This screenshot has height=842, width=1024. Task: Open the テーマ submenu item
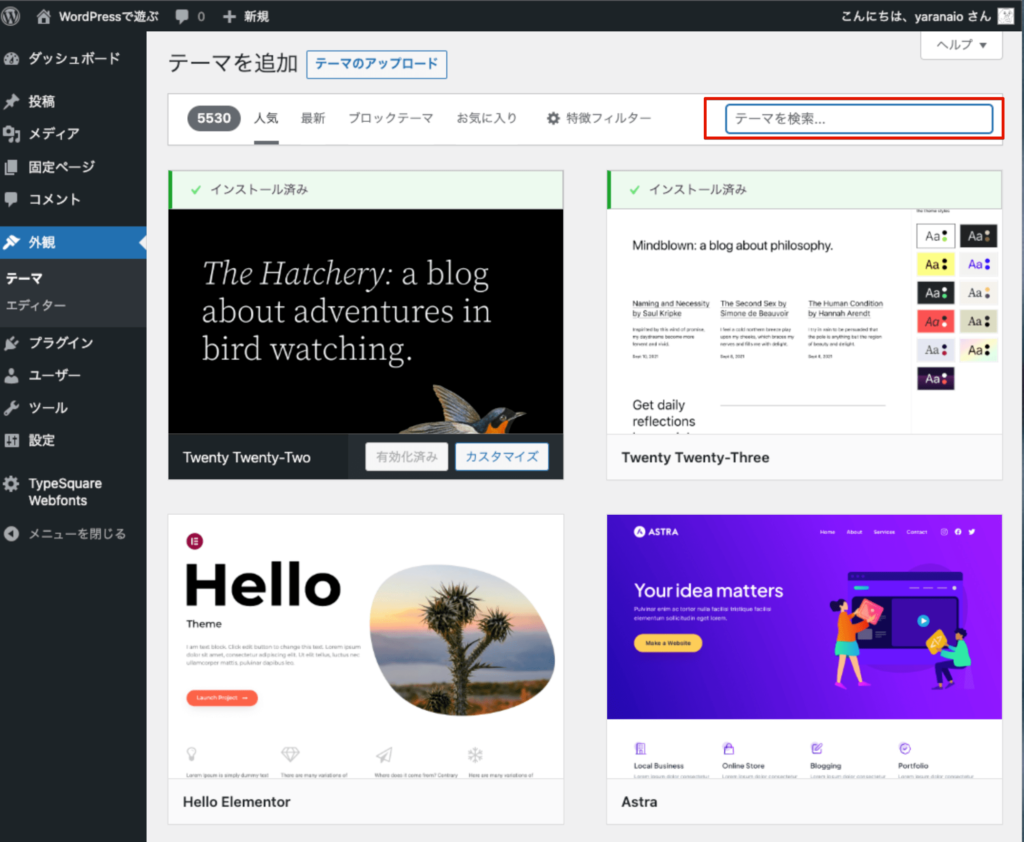coord(24,278)
